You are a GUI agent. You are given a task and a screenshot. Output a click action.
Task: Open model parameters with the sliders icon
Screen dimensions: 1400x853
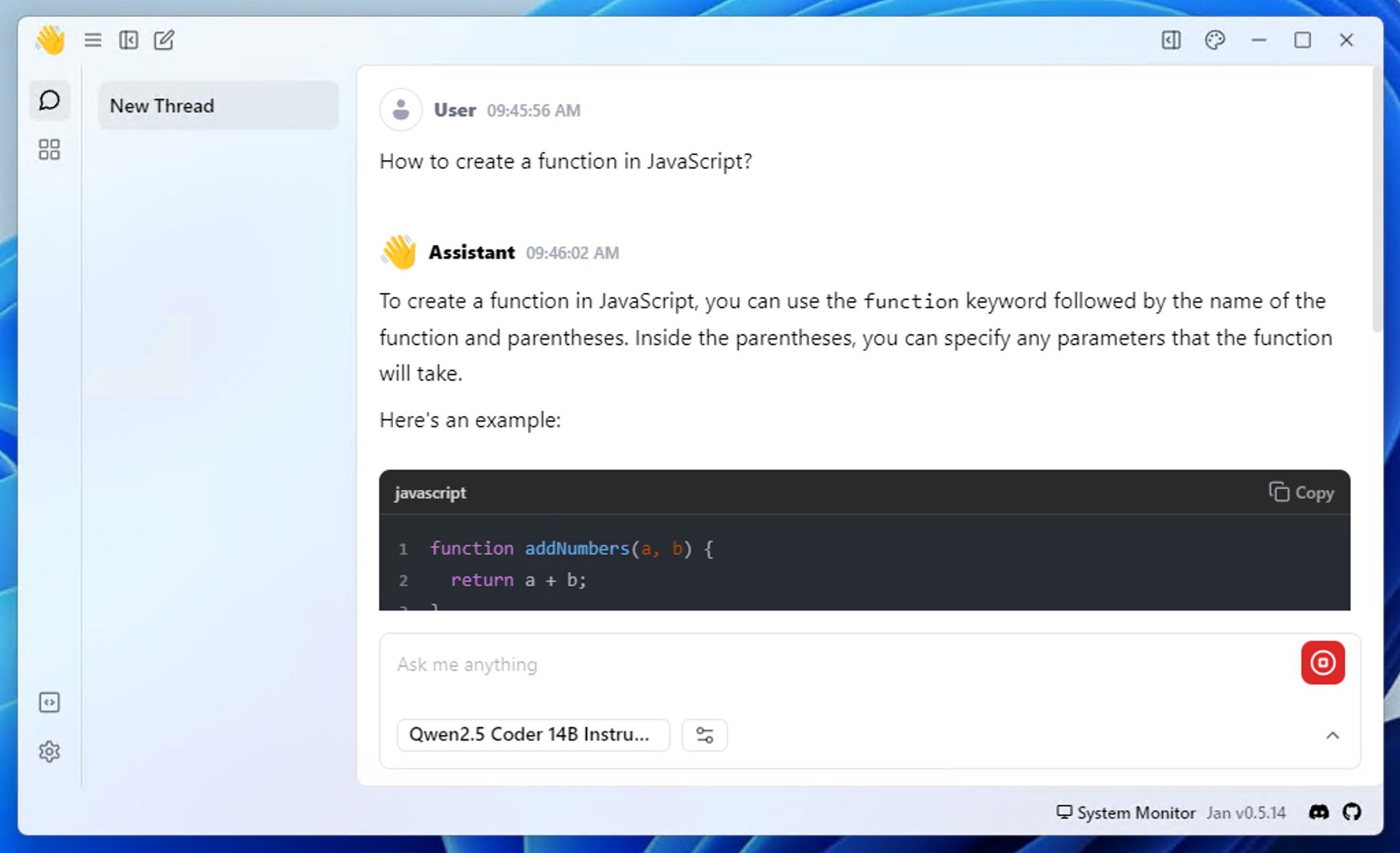pos(705,735)
